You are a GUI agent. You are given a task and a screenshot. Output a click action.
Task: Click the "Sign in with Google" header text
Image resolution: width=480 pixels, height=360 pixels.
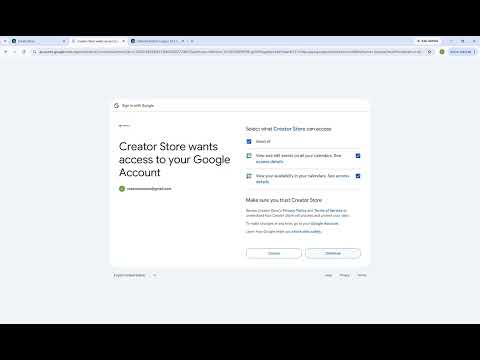click(138, 106)
